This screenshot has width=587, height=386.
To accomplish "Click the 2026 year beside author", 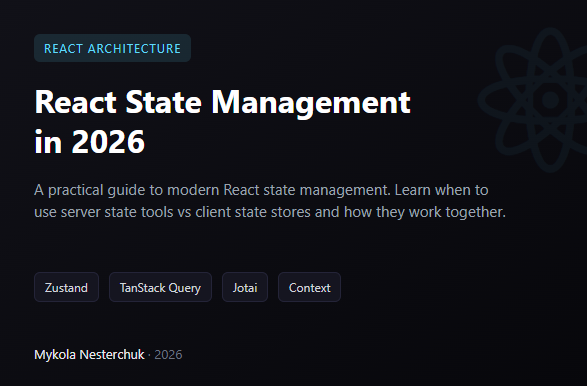I will (x=168, y=355).
